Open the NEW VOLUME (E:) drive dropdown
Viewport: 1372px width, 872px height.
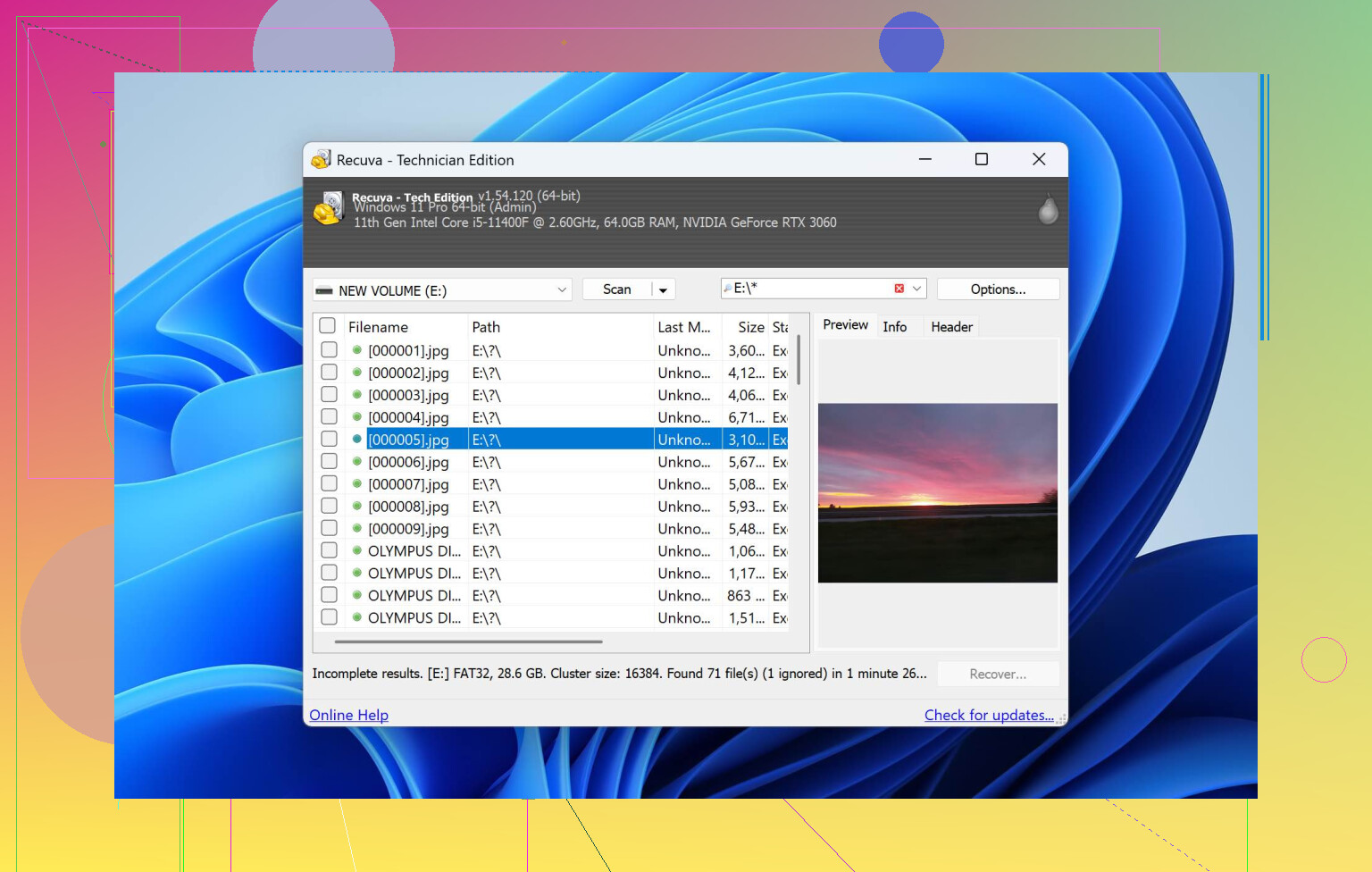[562, 290]
